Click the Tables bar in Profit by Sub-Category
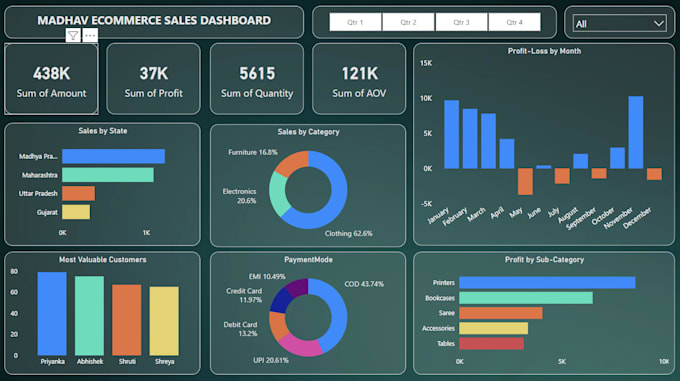 click(x=491, y=343)
